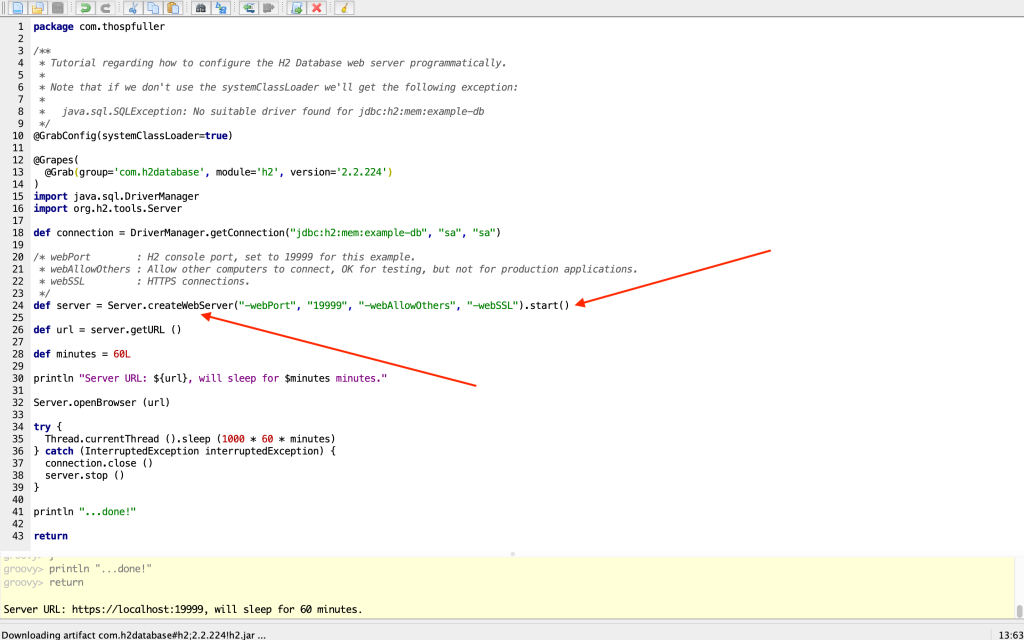Click 'Server URL: https://localhost:19999' output line
Screen dimensions: 1024x640
click(182, 609)
